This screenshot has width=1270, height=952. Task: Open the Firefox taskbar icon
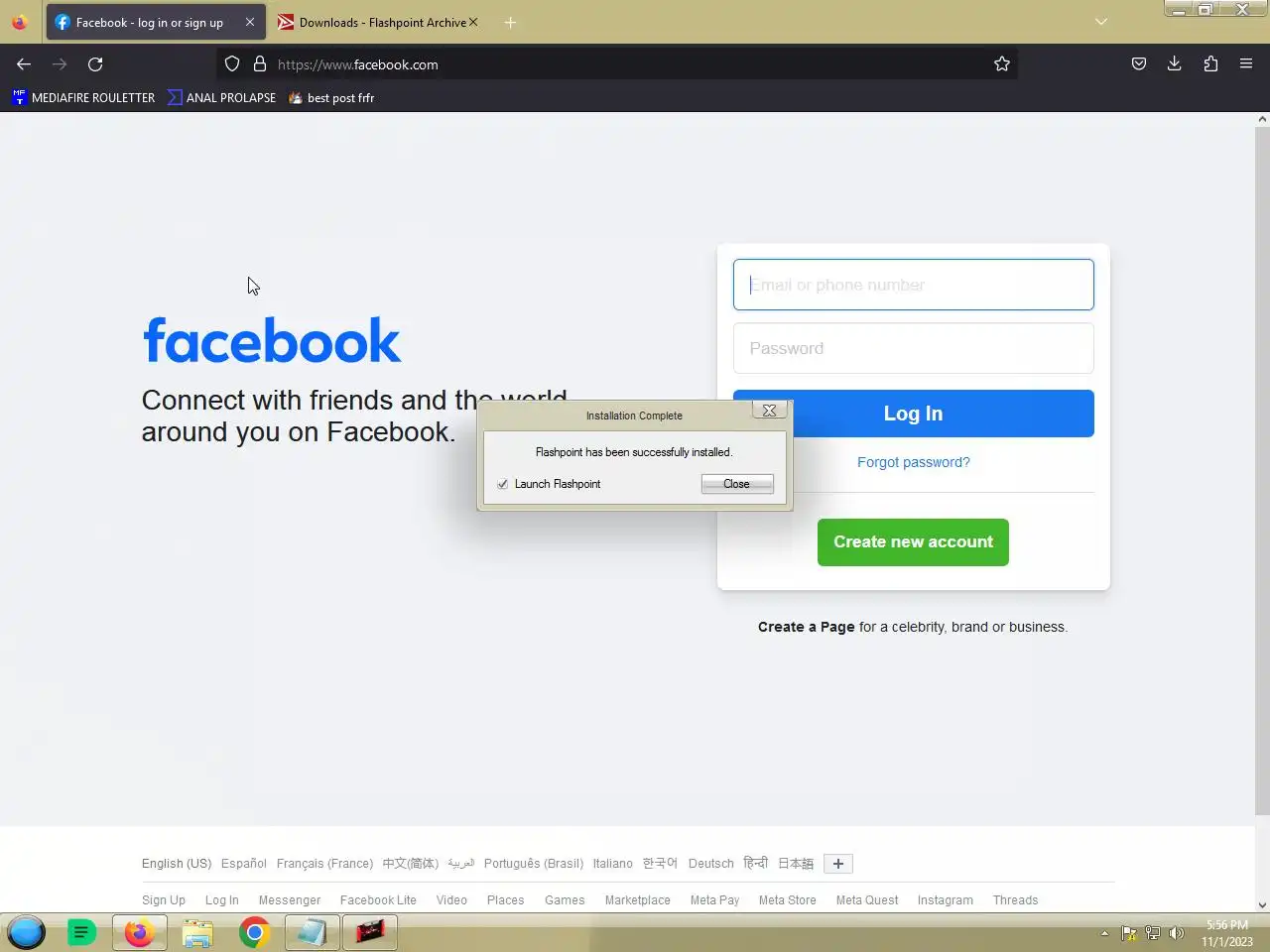click(x=140, y=932)
